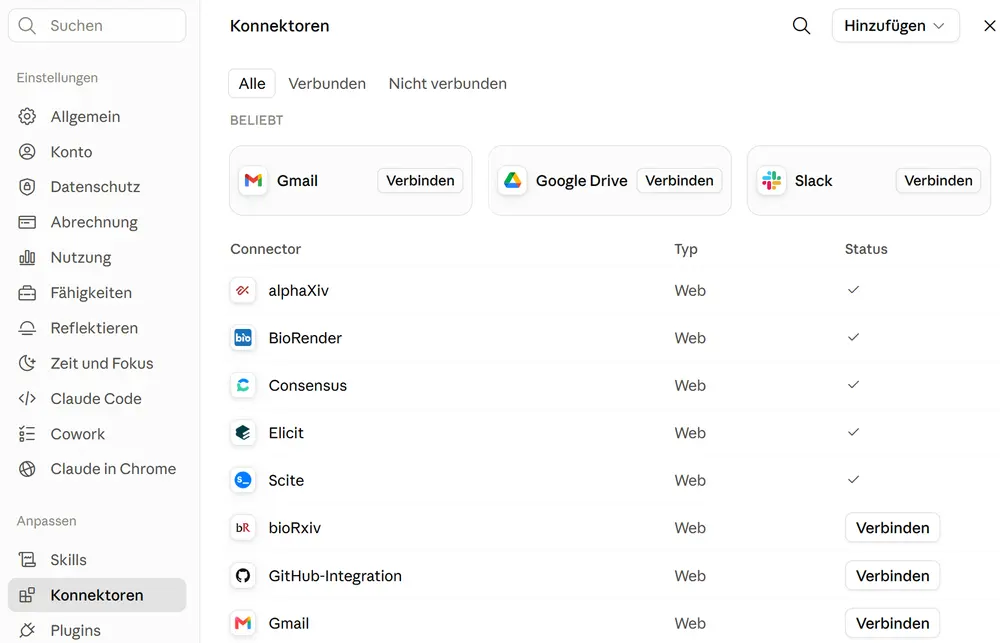This screenshot has width=1000, height=643.
Task: Select Konnektoren in the sidebar
Action: [97, 595]
